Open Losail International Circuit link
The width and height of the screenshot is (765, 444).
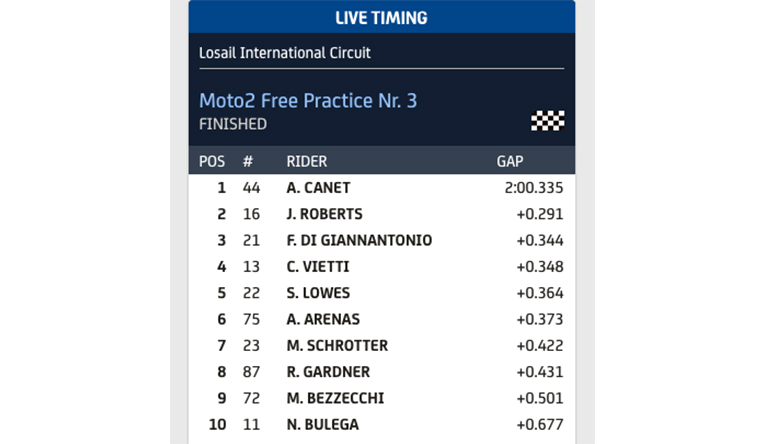285,52
